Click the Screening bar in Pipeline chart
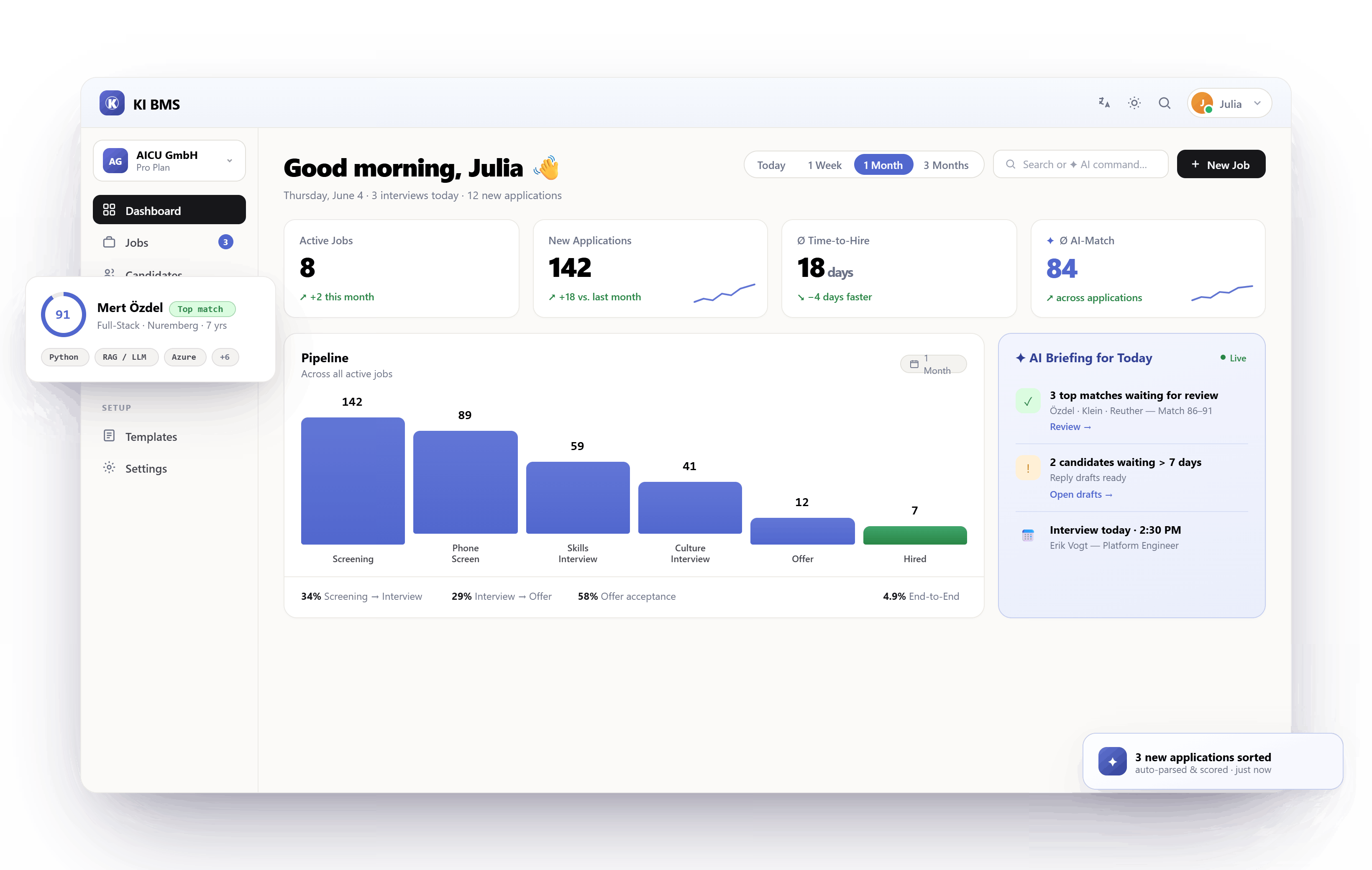1372x870 pixels. [x=353, y=481]
